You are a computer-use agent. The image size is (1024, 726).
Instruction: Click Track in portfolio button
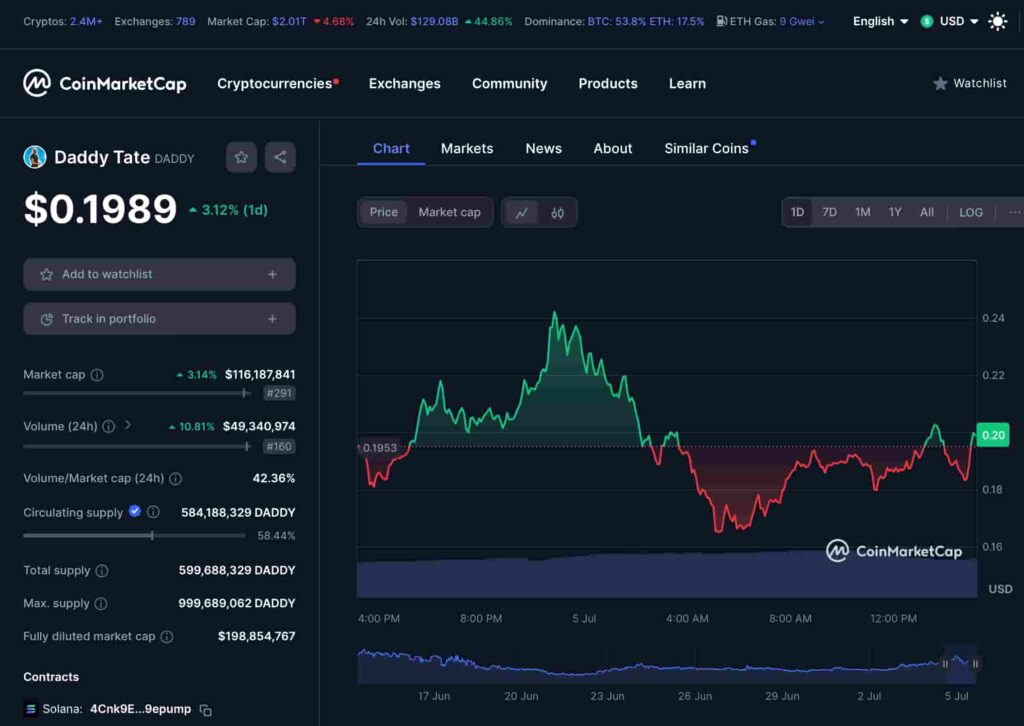click(x=159, y=319)
